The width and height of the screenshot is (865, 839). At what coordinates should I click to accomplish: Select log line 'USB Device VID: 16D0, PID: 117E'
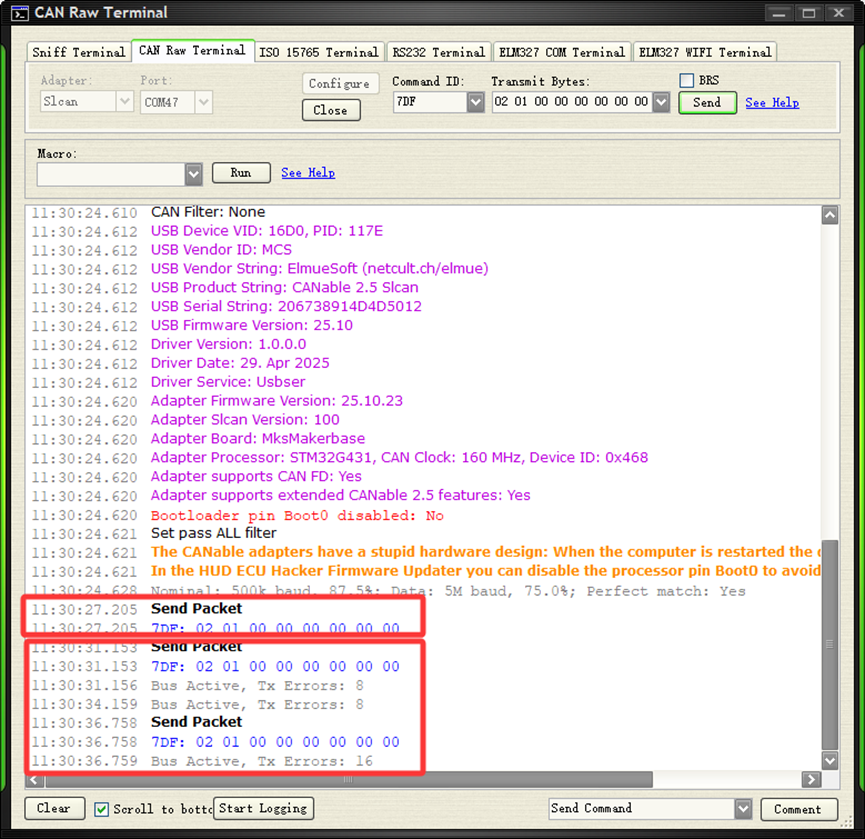[266, 231]
